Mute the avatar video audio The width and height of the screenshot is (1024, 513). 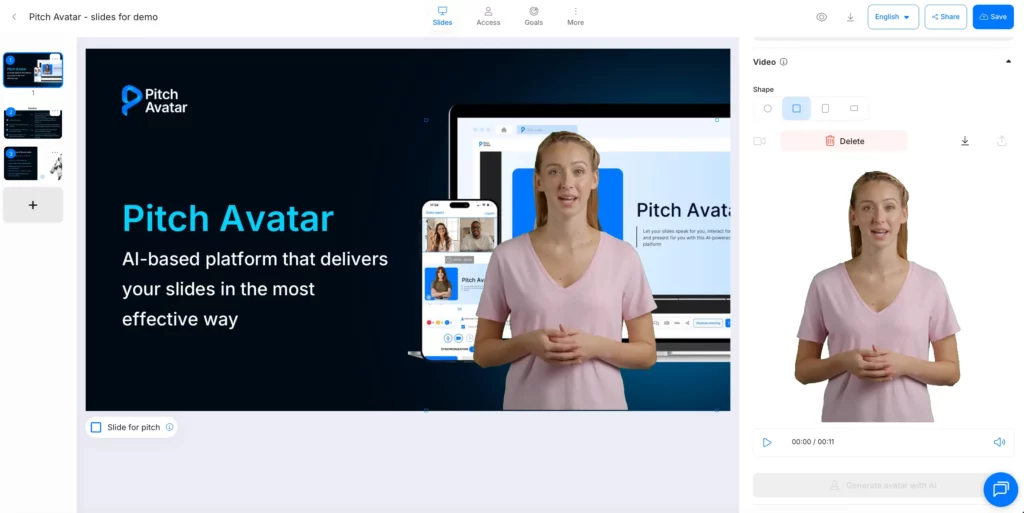click(x=998, y=442)
